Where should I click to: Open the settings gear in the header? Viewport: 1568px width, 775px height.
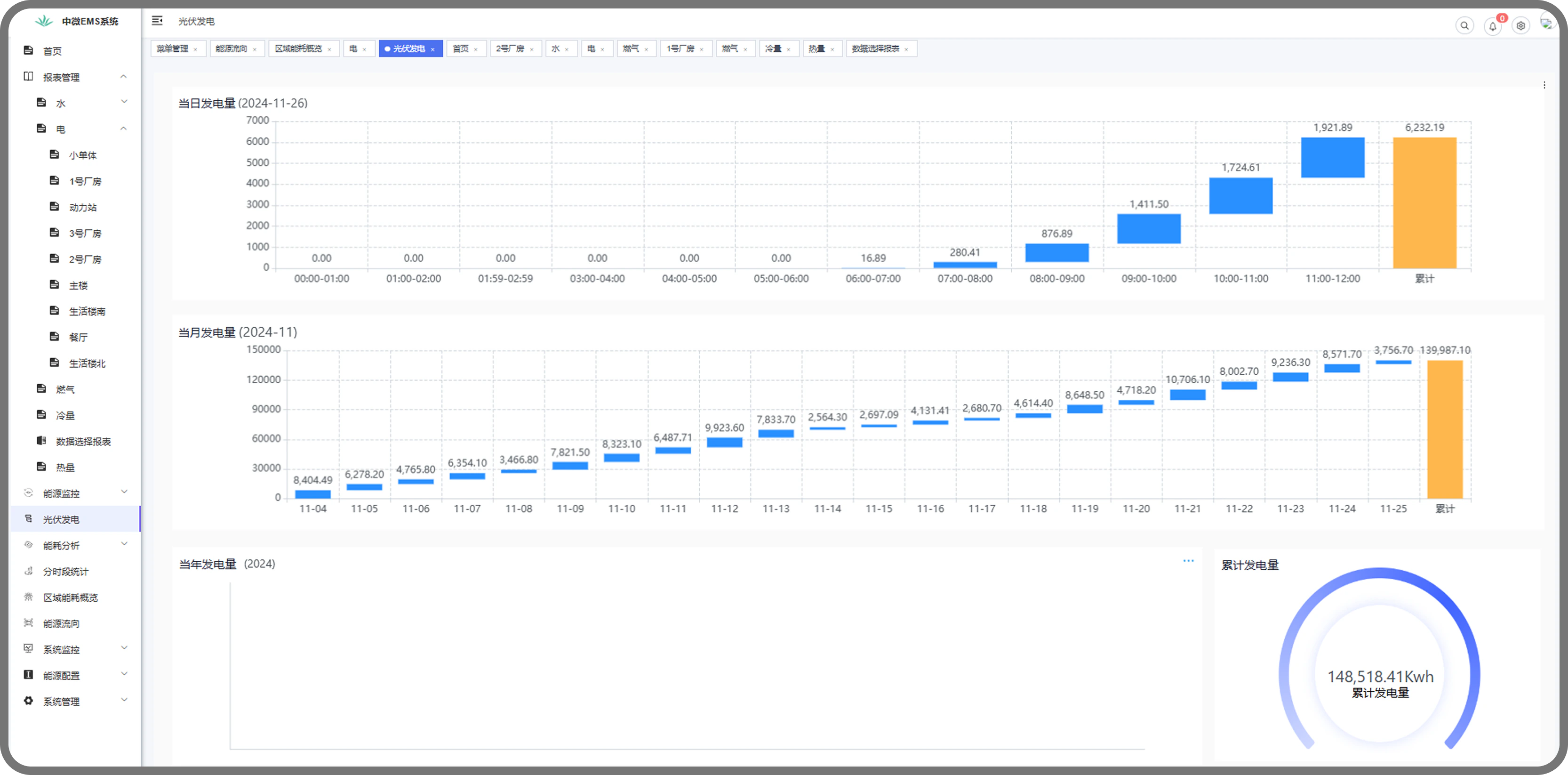pos(1520,25)
